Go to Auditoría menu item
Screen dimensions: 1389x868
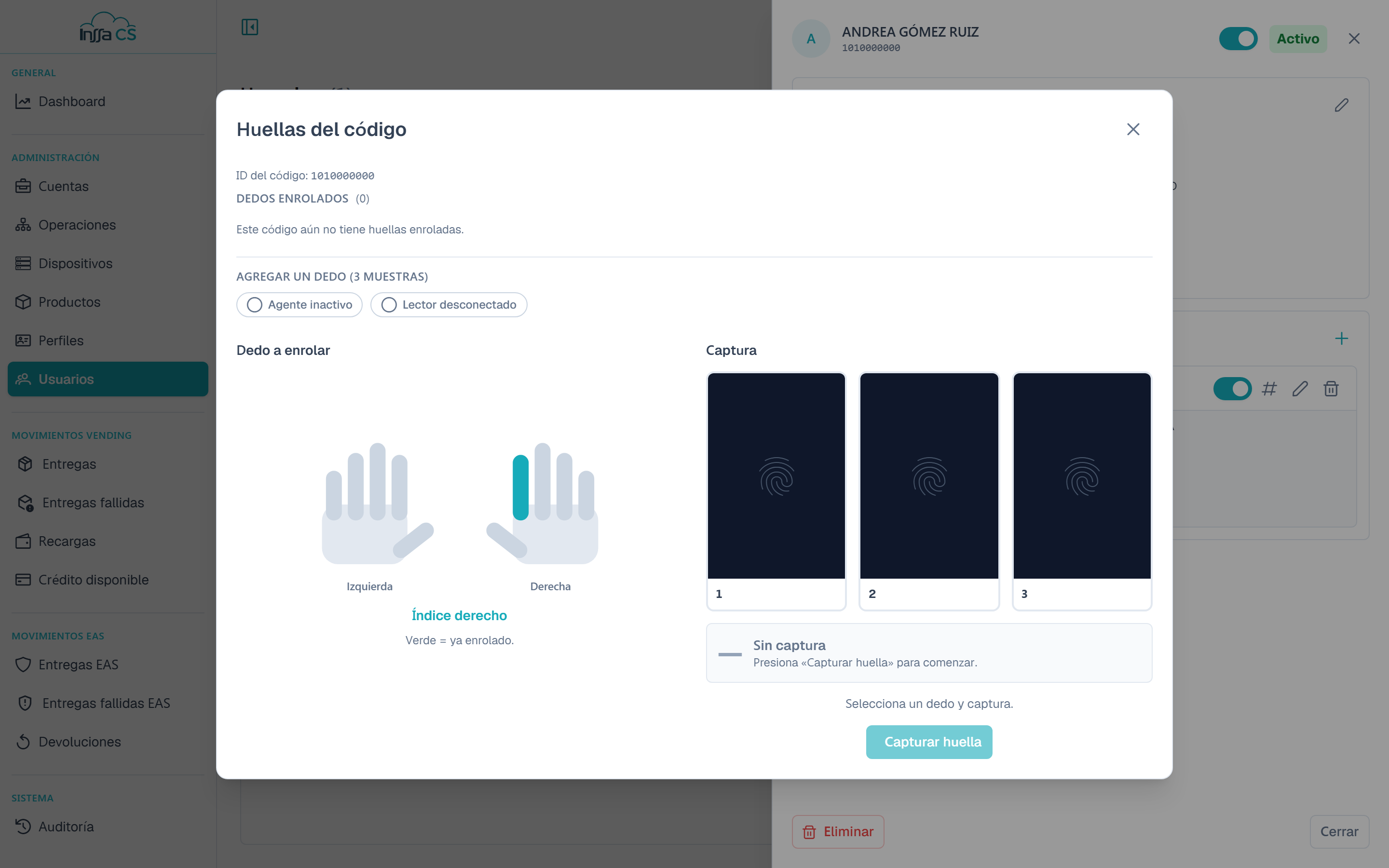[108, 827]
